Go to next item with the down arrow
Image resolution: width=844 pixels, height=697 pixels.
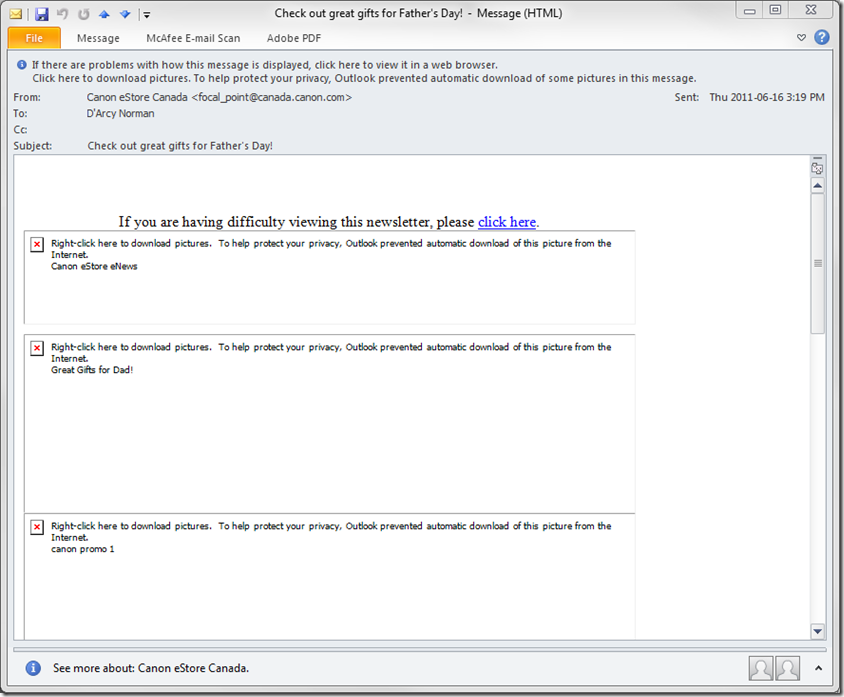point(125,14)
